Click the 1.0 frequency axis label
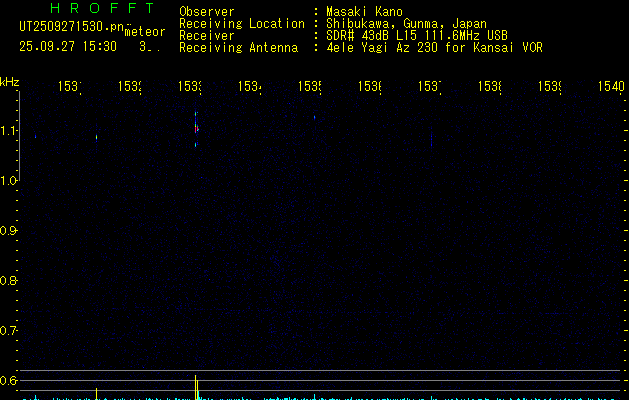 pyautogui.click(x=8, y=181)
